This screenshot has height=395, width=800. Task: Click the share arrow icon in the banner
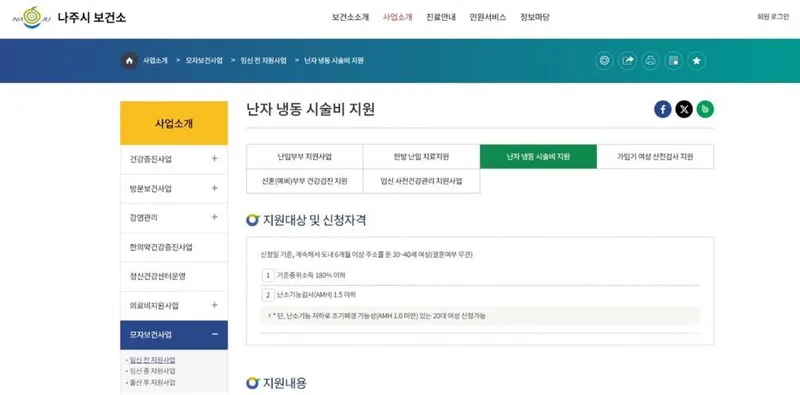[x=628, y=61]
